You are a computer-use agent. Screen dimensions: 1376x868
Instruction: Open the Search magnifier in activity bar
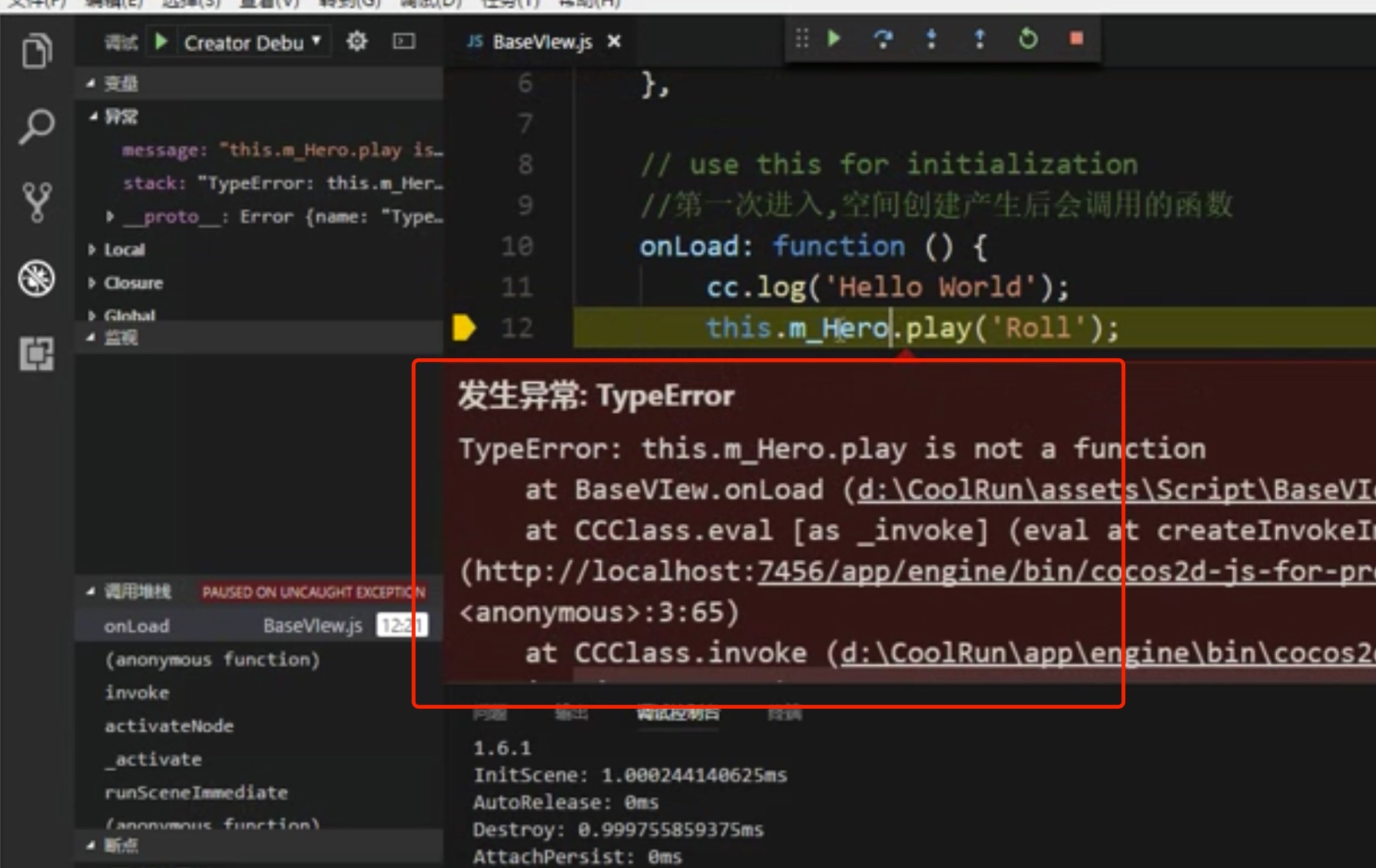click(x=36, y=126)
